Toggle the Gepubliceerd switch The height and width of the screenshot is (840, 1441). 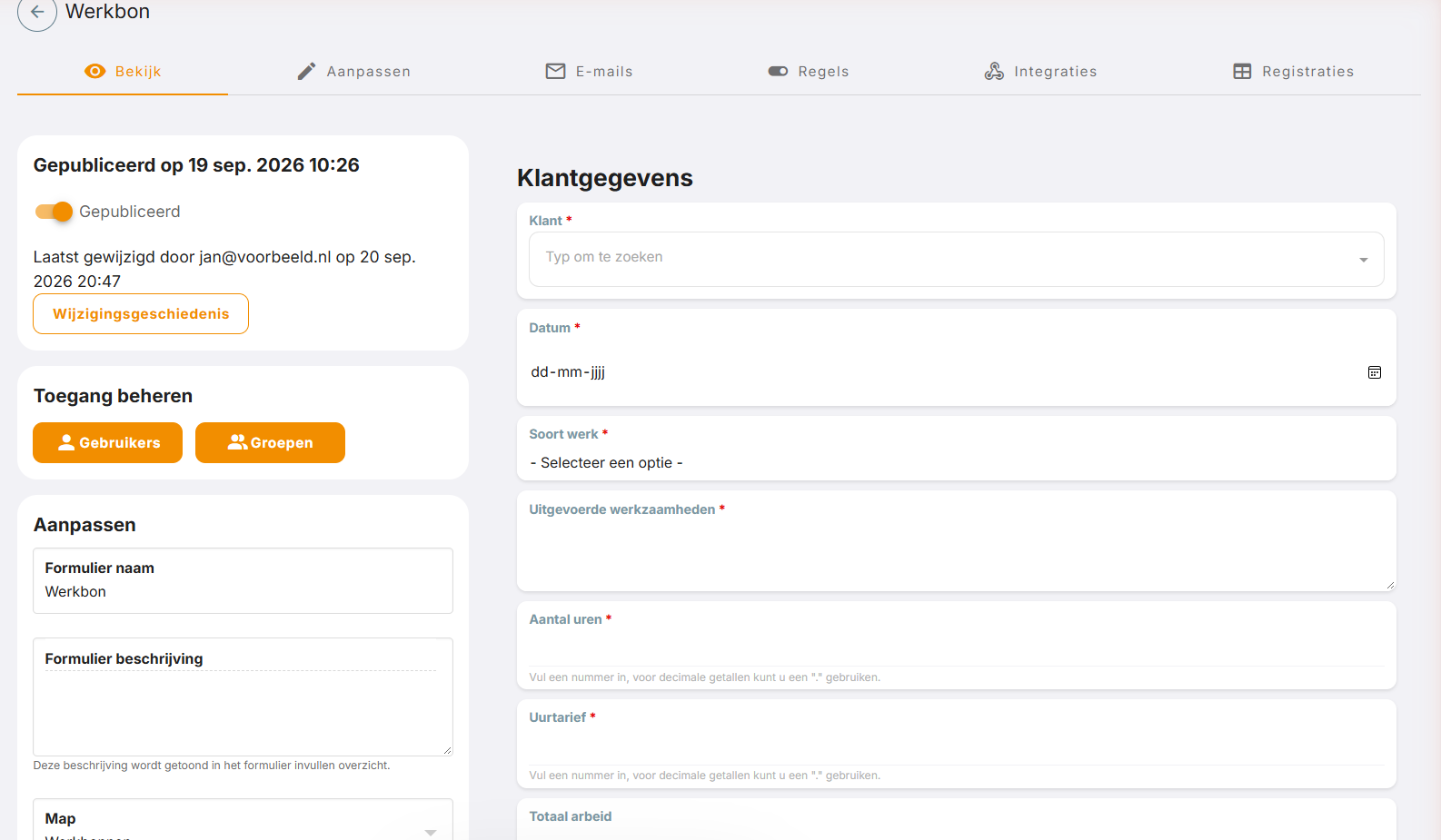coord(54,211)
